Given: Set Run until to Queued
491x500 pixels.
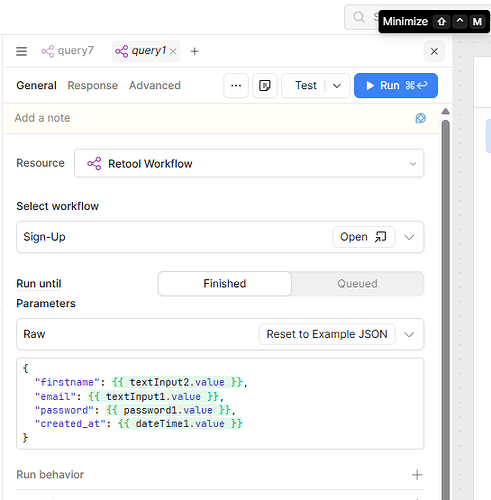Looking at the screenshot, I should coord(357,284).
